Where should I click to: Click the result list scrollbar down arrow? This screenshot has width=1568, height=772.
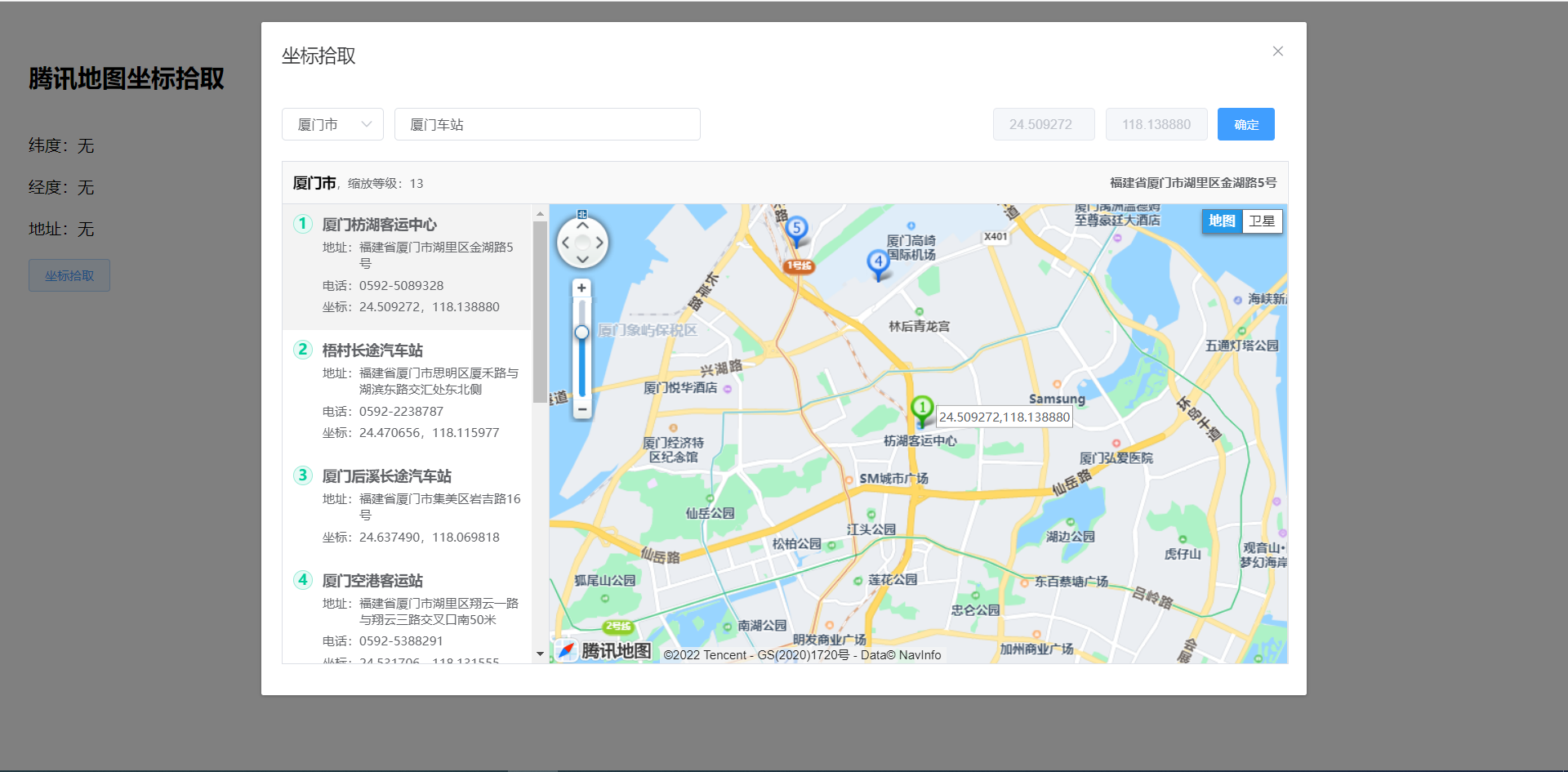[540, 654]
